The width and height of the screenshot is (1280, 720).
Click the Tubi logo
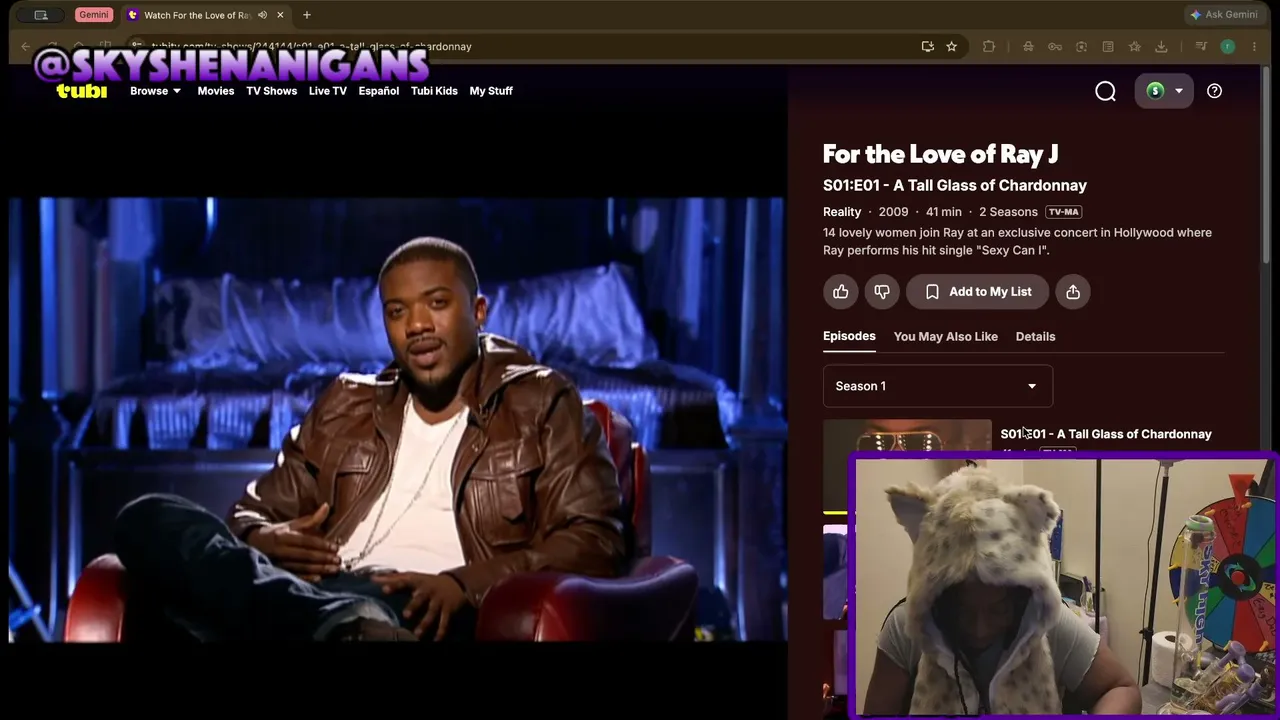point(81,91)
